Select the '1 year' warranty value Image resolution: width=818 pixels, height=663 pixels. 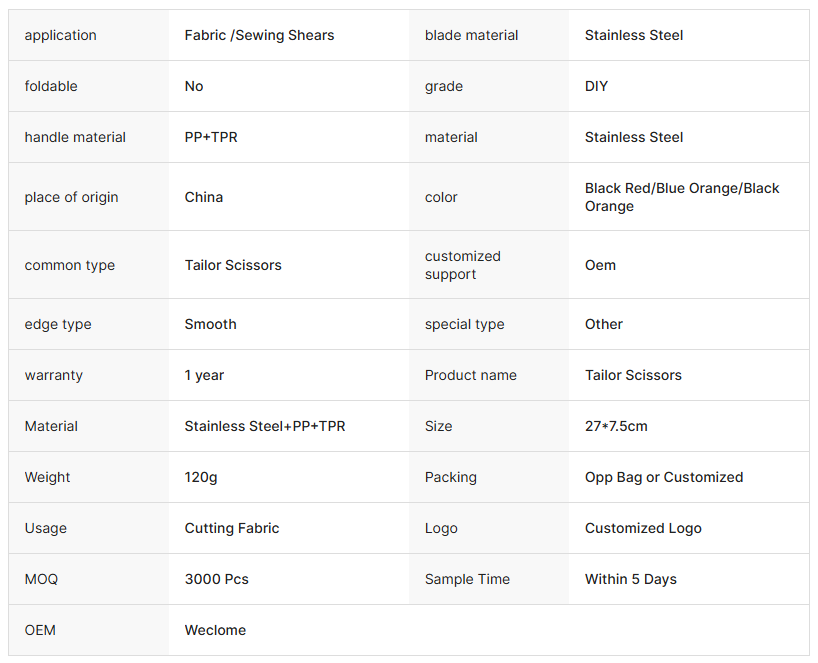click(x=204, y=375)
